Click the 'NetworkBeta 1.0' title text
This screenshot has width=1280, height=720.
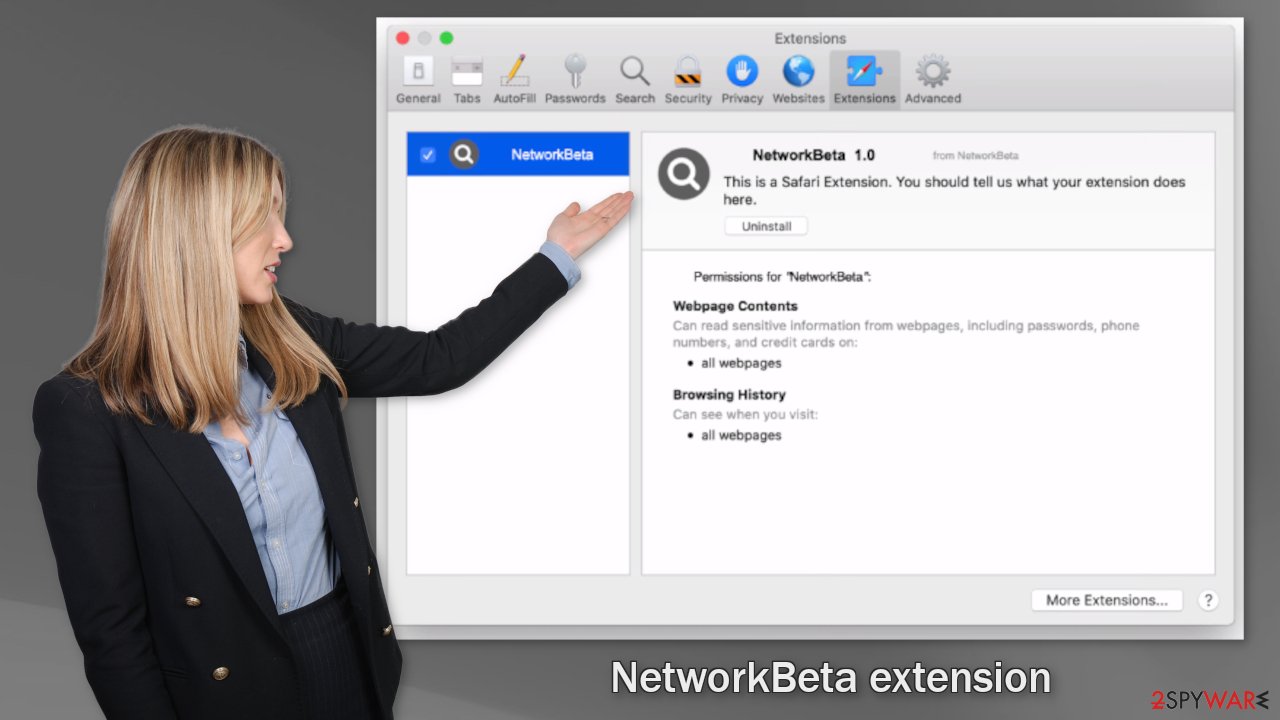[813, 155]
